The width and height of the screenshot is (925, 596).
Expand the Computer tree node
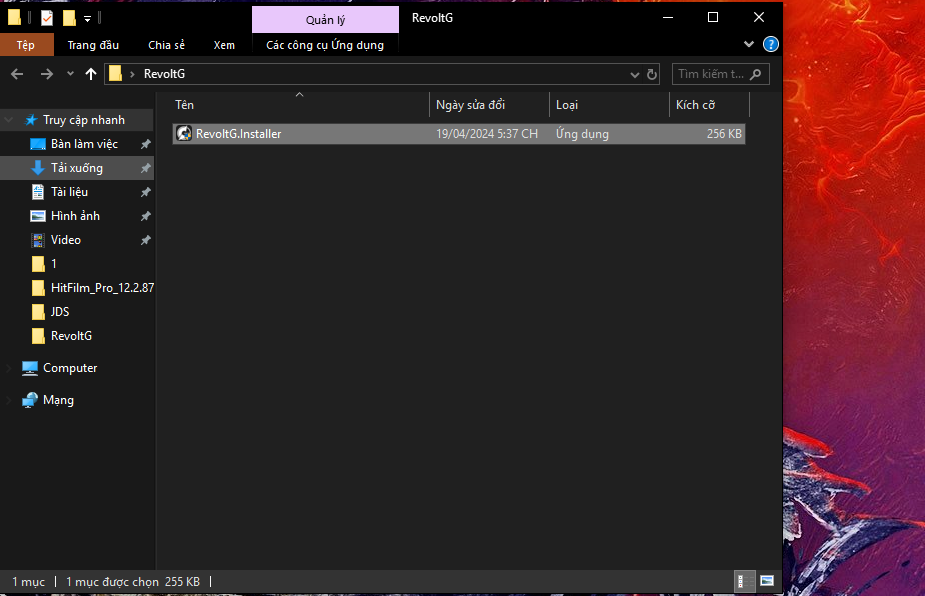[x=10, y=368]
